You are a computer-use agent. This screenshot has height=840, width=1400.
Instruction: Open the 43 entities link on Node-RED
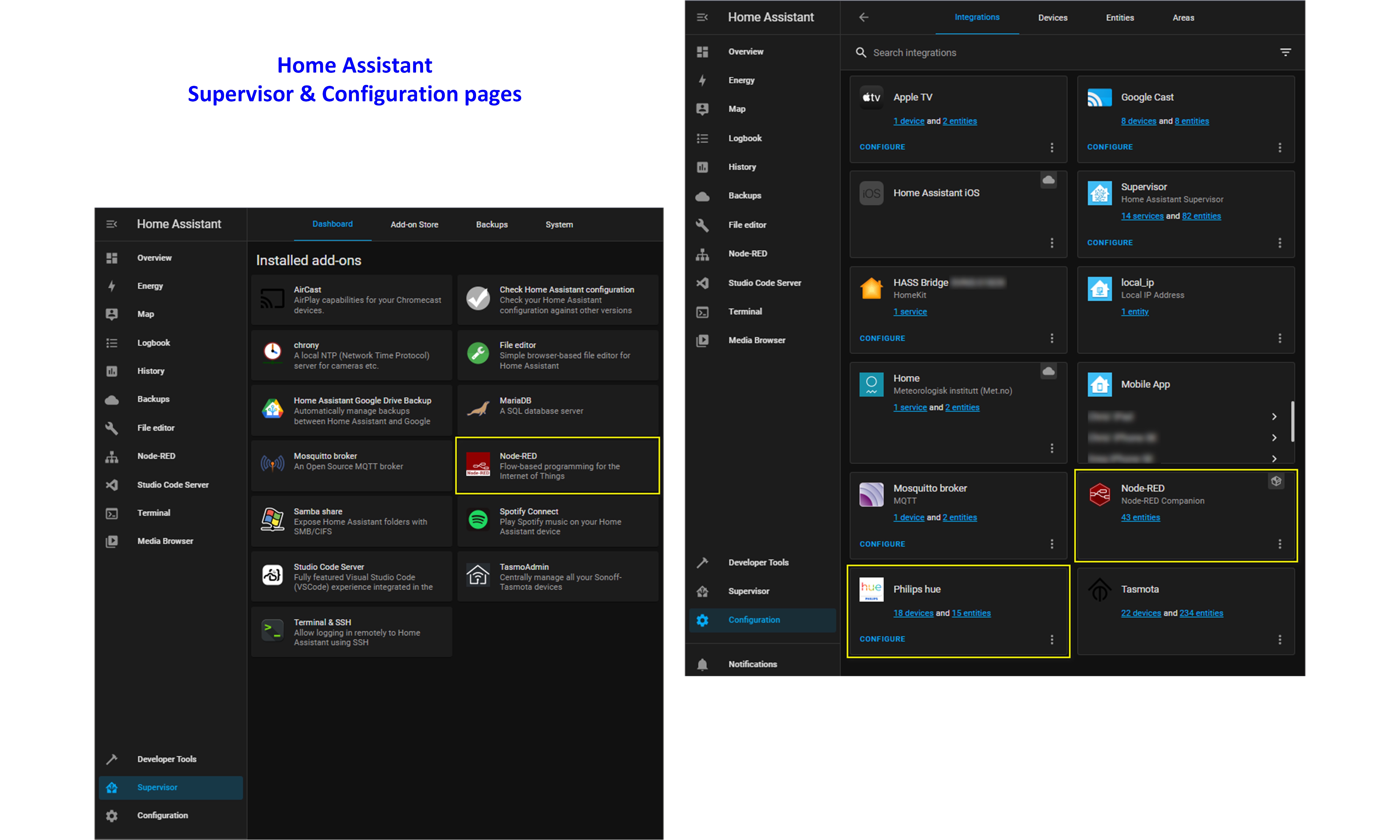tap(1140, 517)
